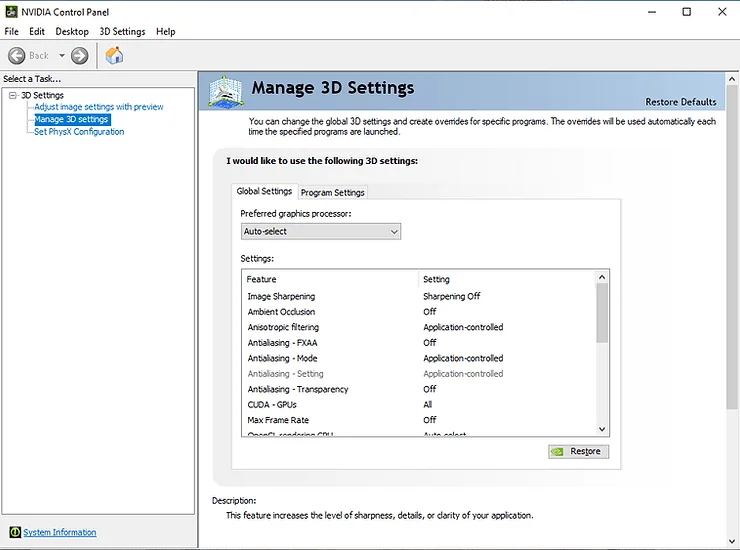This screenshot has height=550, width=740.
Task: Click the Manage 3D Settings header cube icon
Action: (x=226, y=91)
